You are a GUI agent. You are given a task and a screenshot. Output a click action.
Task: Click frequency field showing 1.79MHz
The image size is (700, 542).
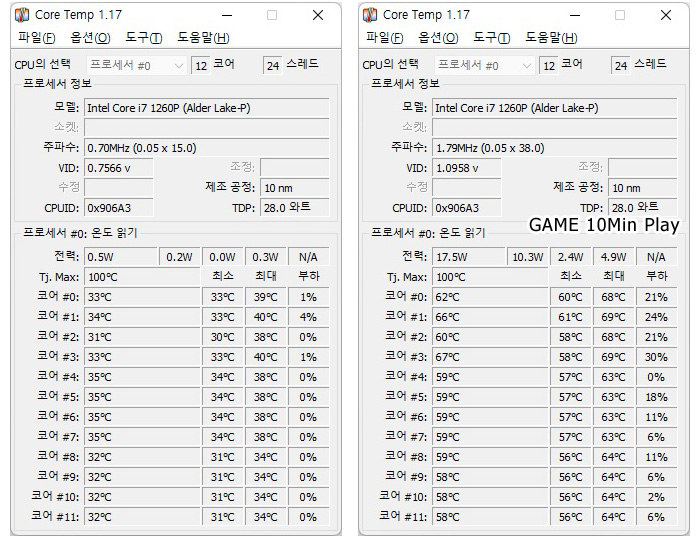554,148
